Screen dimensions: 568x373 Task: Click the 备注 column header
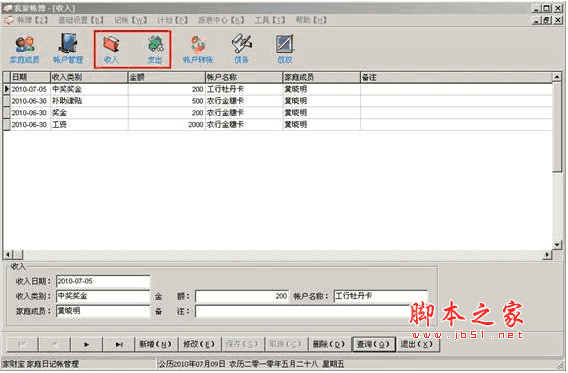[456, 77]
